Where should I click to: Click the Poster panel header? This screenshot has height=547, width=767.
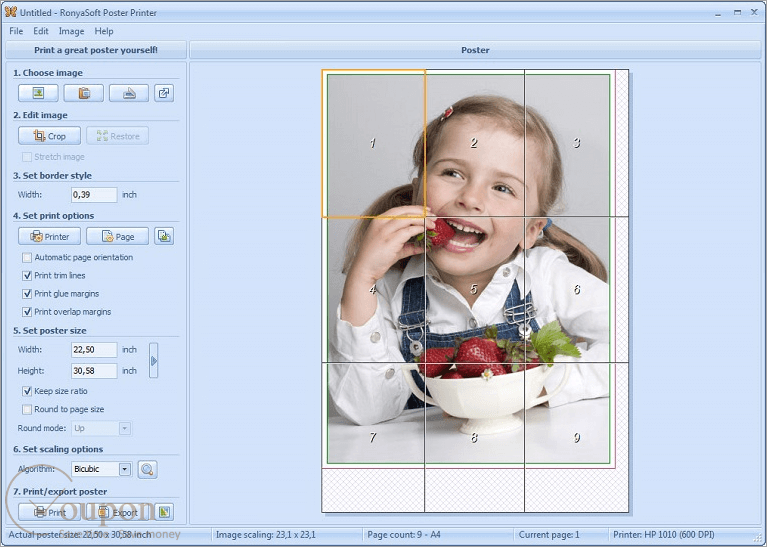point(475,50)
